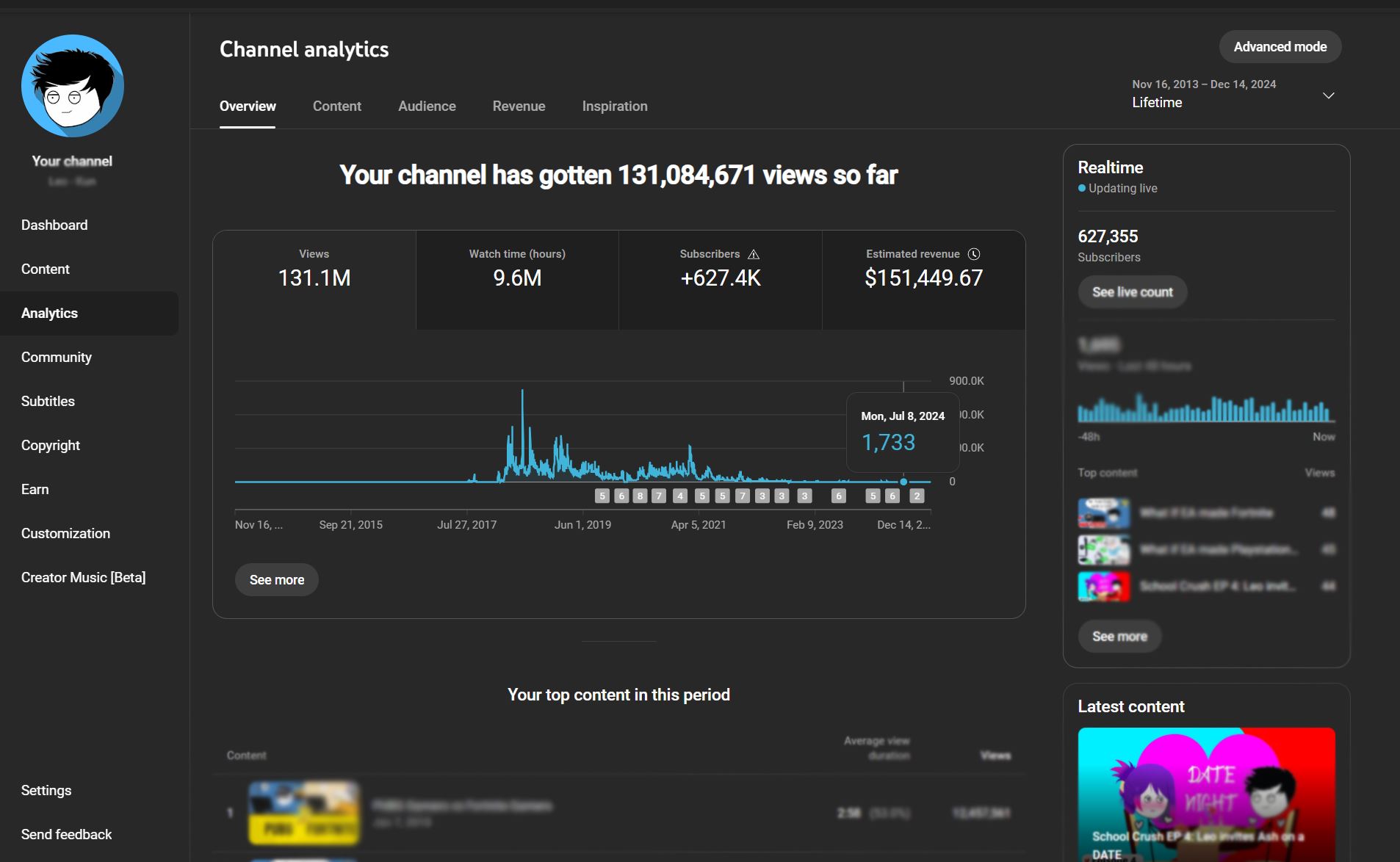The width and height of the screenshot is (1400, 862).
Task: Click the Advanced mode button
Action: (x=1280, y=47)
